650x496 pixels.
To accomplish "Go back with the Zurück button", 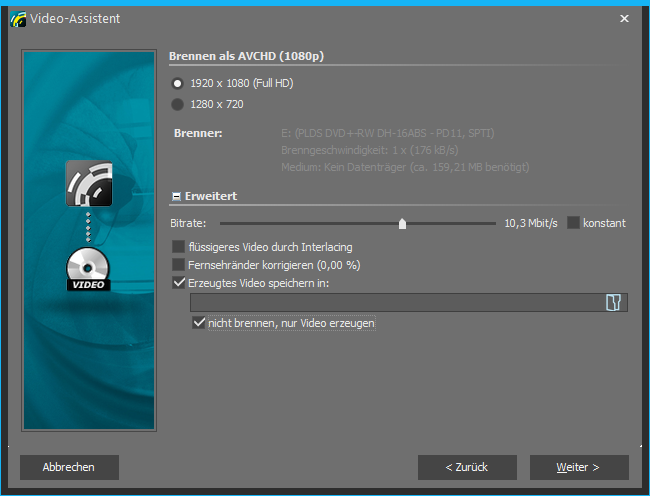I will tap(467, 467).
